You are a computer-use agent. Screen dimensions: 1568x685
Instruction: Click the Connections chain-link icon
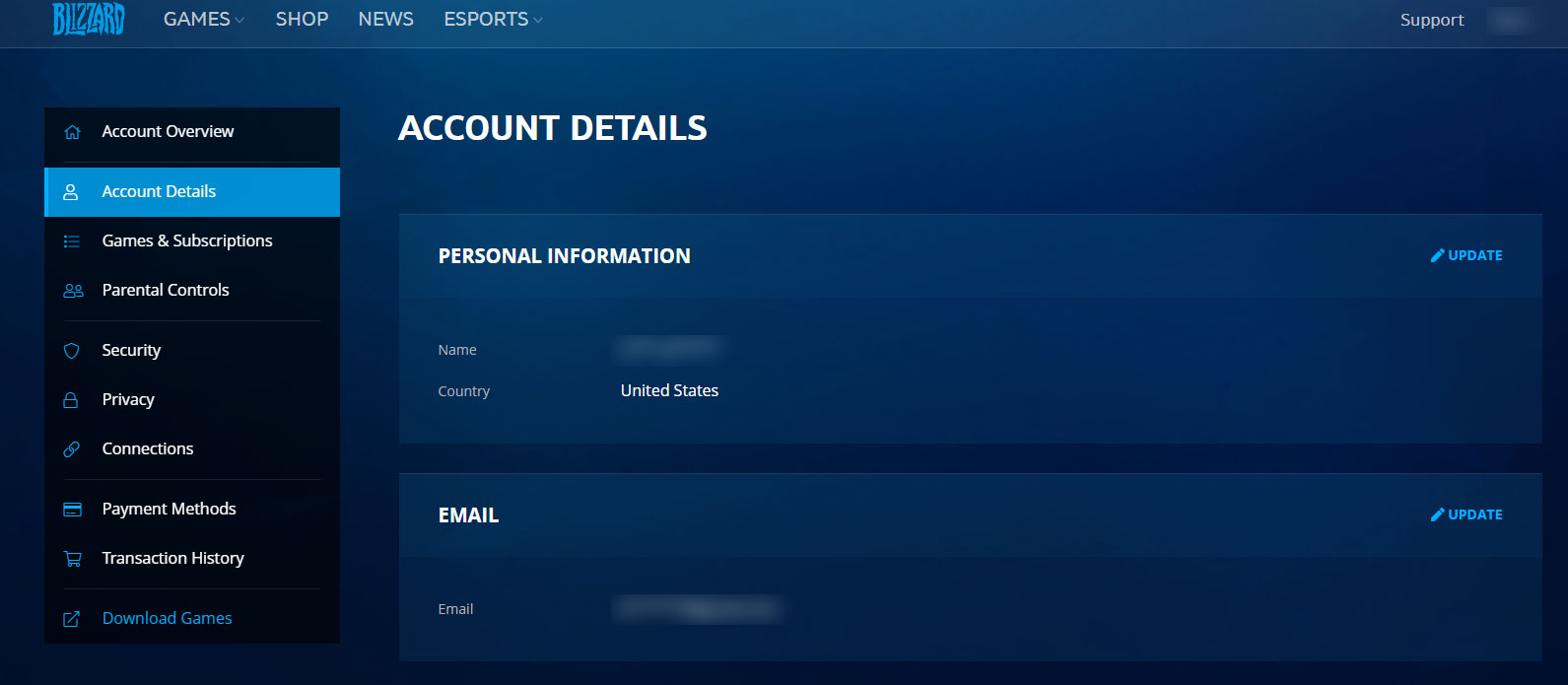click(x=72, y=449)
